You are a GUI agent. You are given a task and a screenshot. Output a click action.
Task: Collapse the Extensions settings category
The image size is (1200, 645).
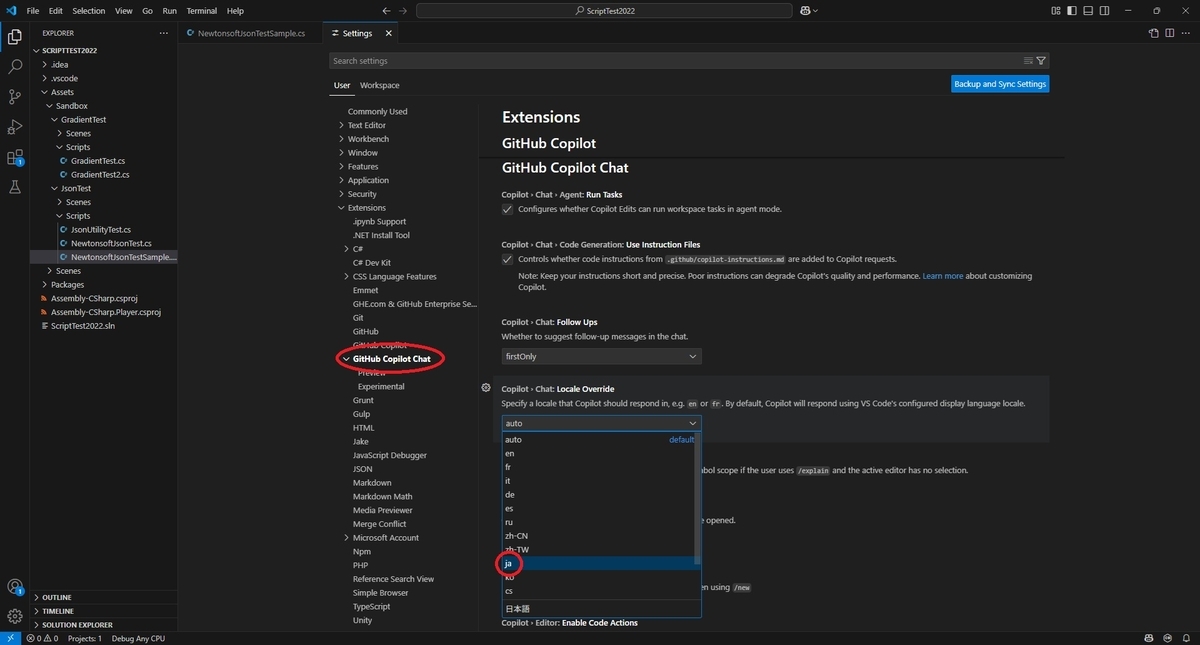click(341, 208)
